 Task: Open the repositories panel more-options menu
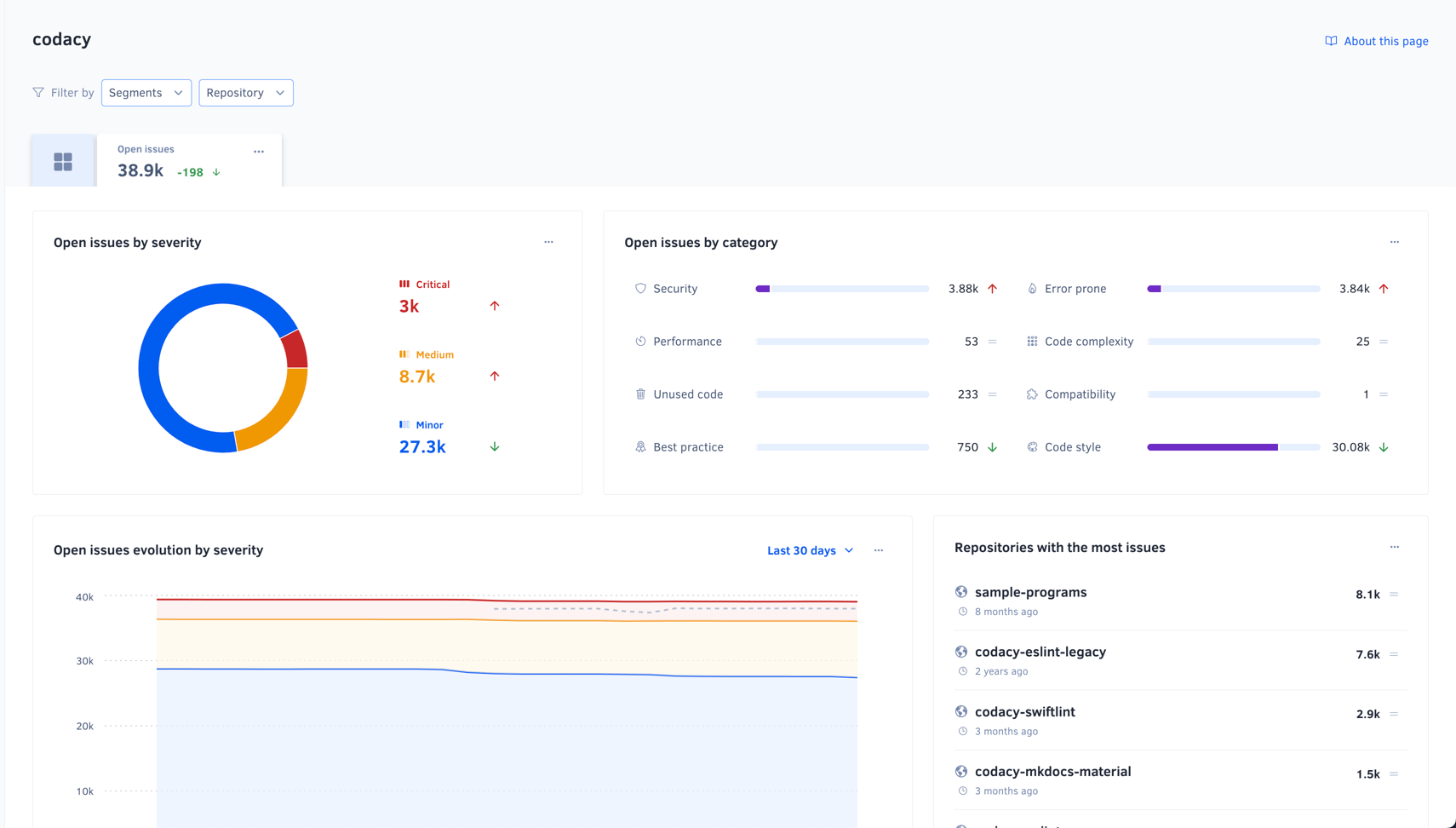[1395, 547]
